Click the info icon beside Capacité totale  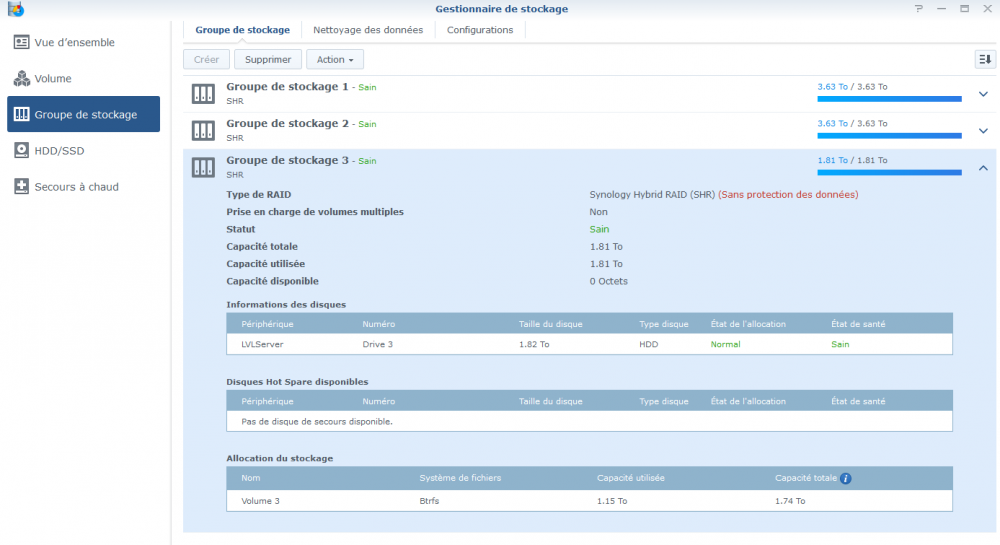tap(845, 478)
